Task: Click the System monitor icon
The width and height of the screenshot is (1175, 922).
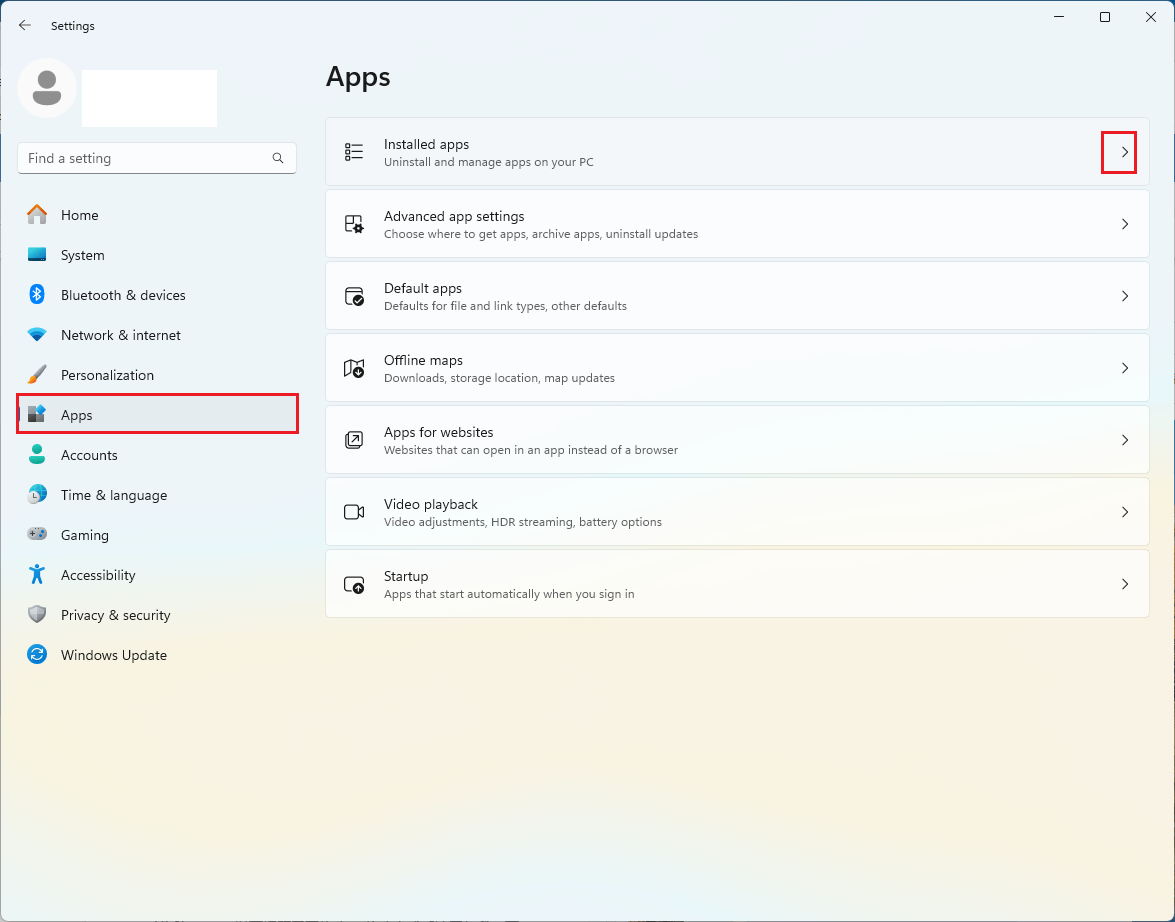Action: tap(37, 255)
